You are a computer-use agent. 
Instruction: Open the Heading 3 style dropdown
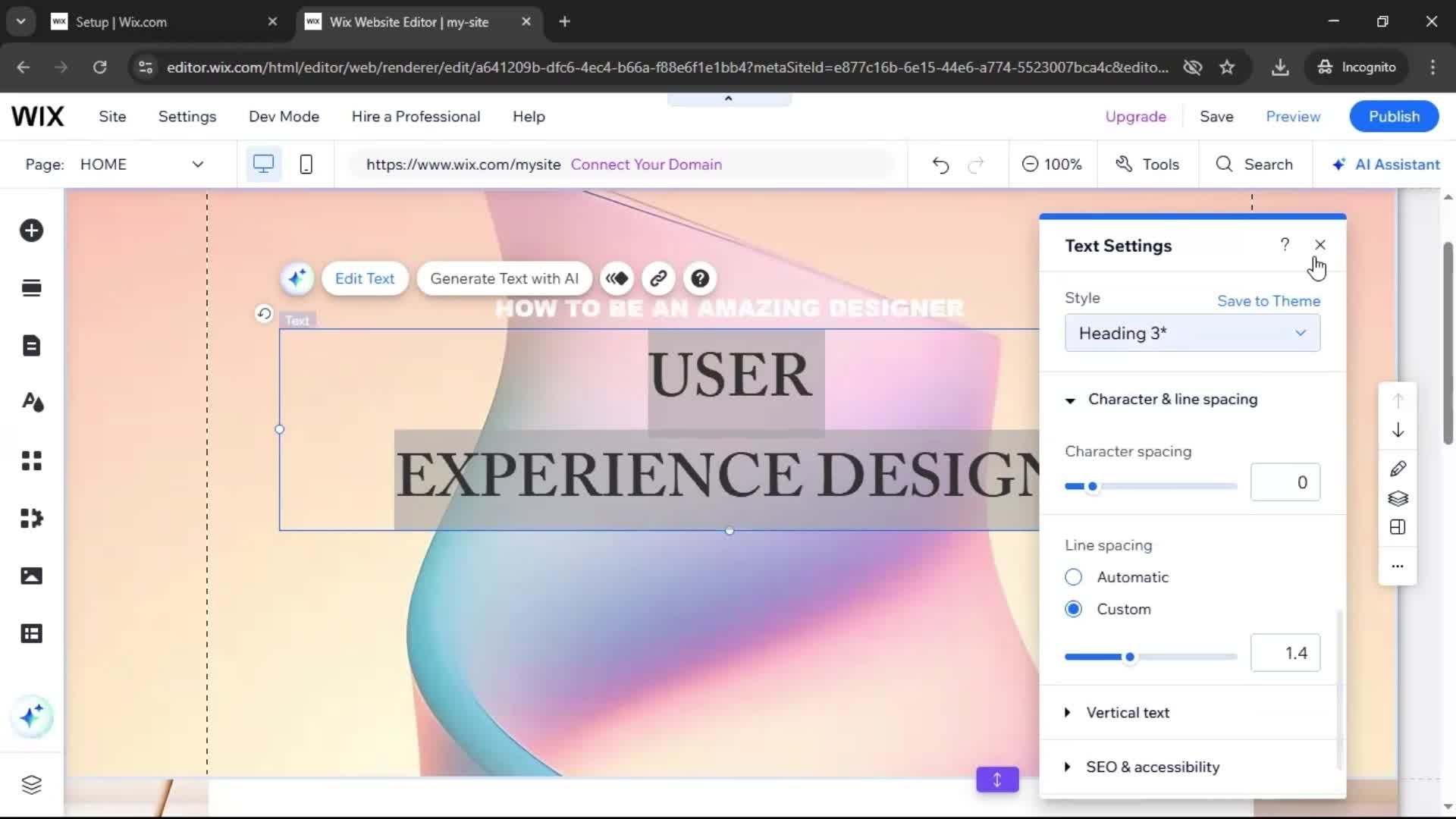coord(1192,334)
